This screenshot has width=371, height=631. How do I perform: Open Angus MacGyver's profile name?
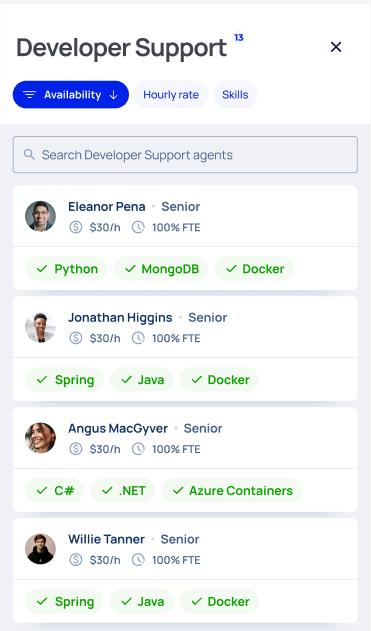(118, 428)
